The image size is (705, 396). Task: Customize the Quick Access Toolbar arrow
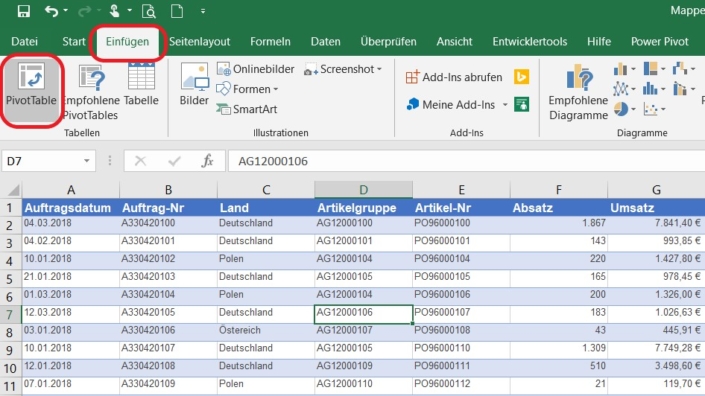tap(203, 11)
